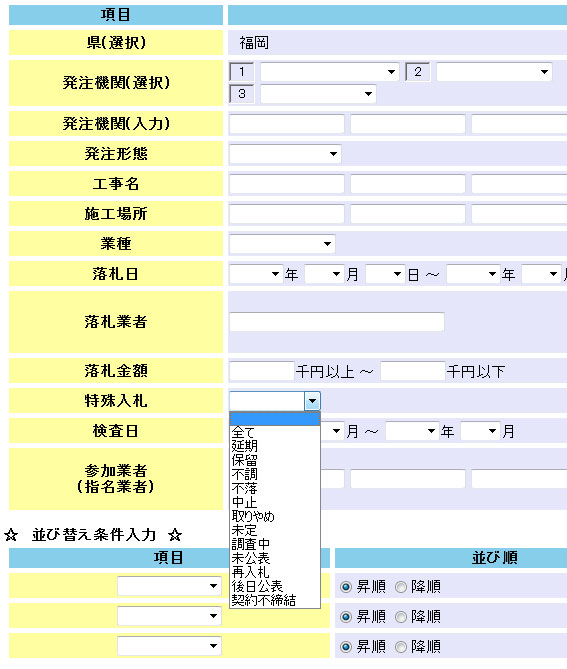
Task: Click the first 工事名 input field
Action: pyautogui.click(x=287, y=184)
